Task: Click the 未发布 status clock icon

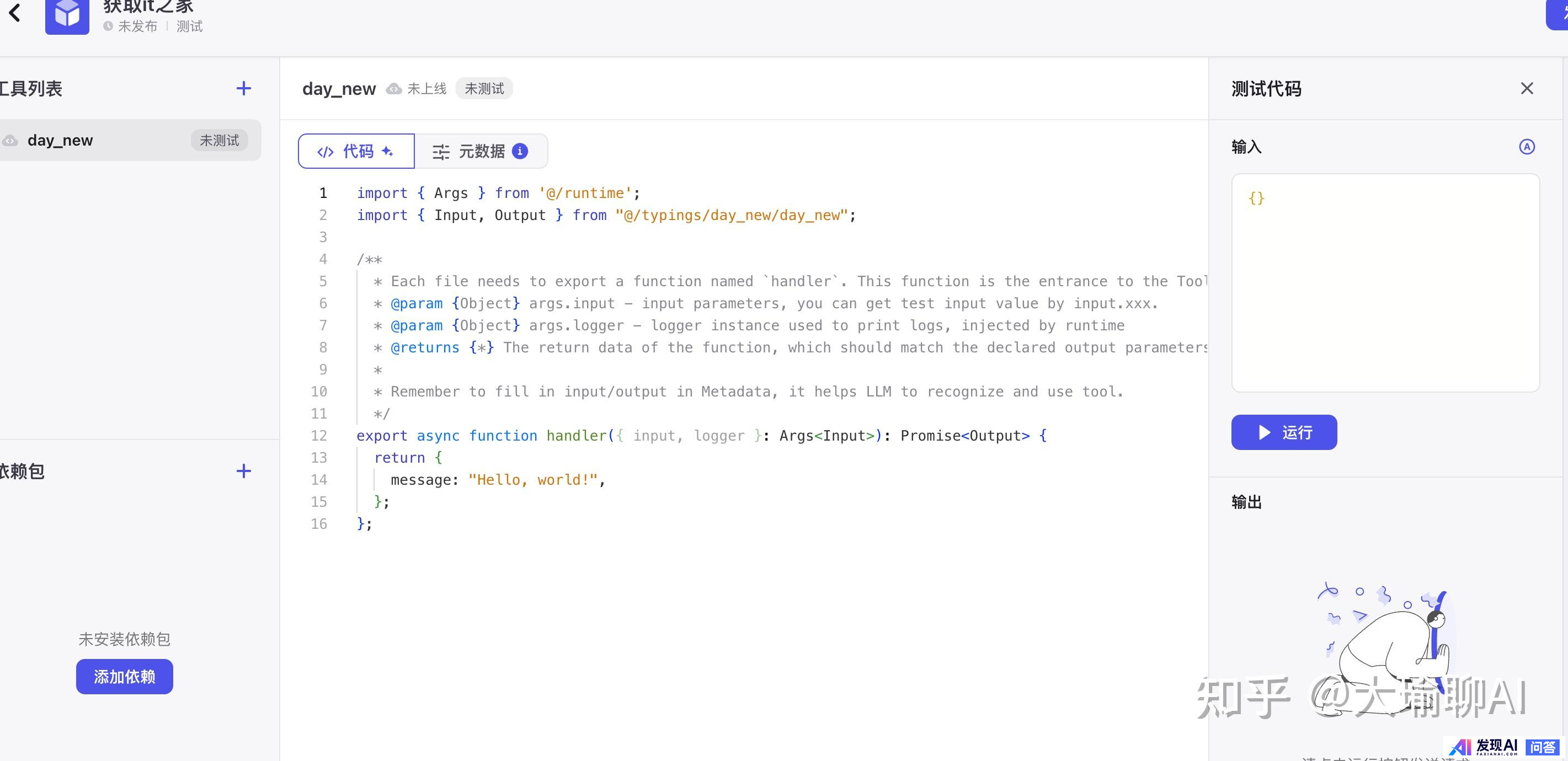Action: pyautogui.click(x=108, y=26)
